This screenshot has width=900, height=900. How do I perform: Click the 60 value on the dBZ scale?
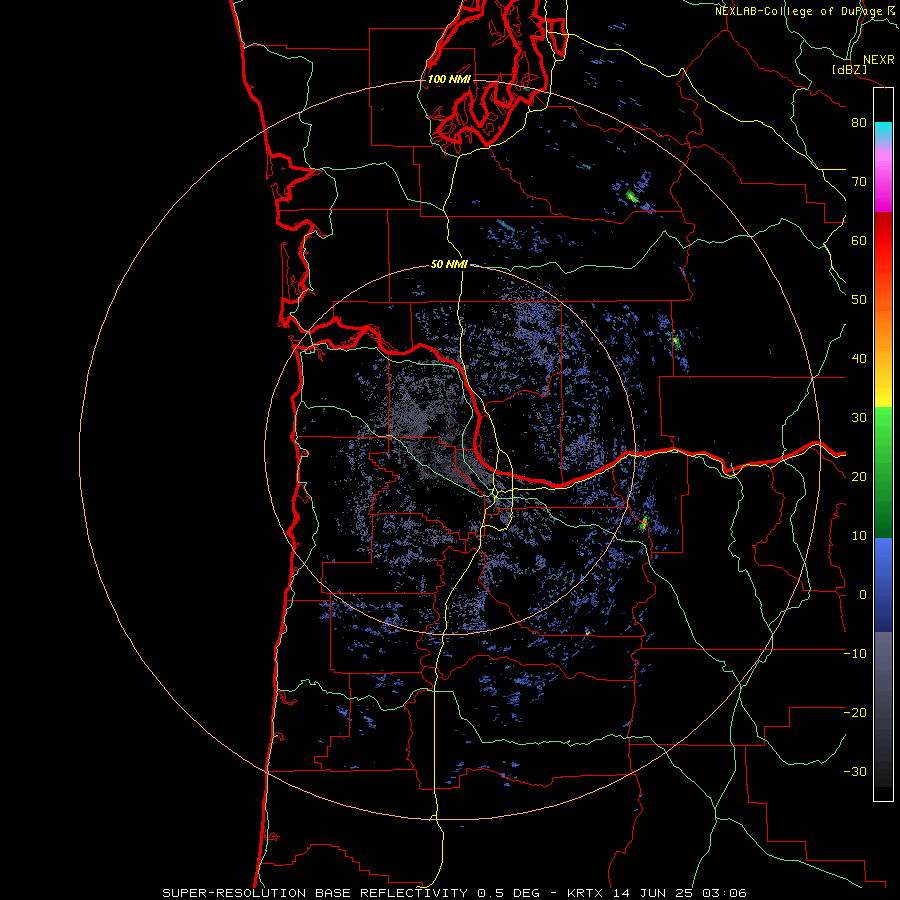click(x=859, y=241)
